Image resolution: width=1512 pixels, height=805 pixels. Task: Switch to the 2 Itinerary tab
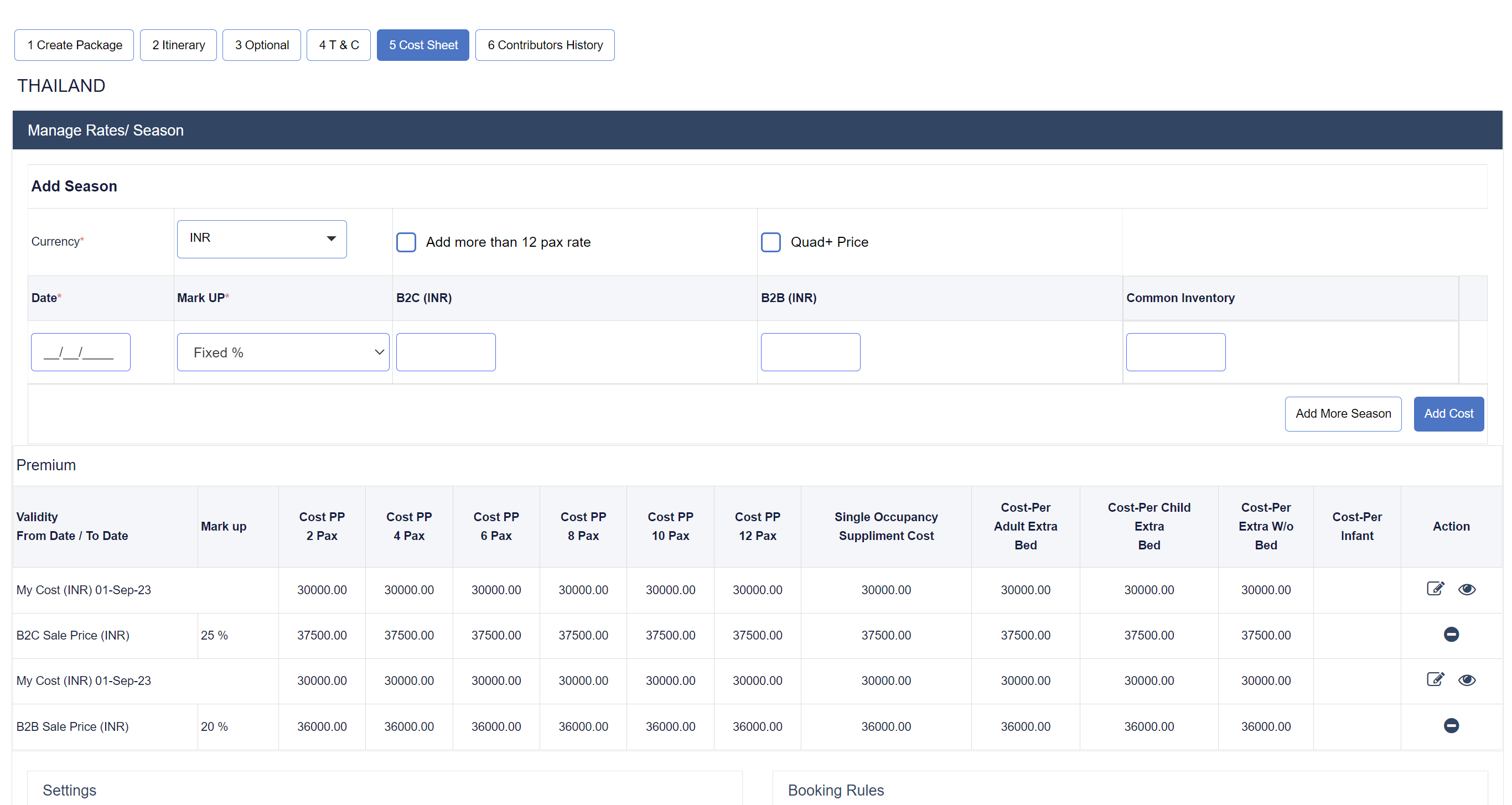[178, 45]
